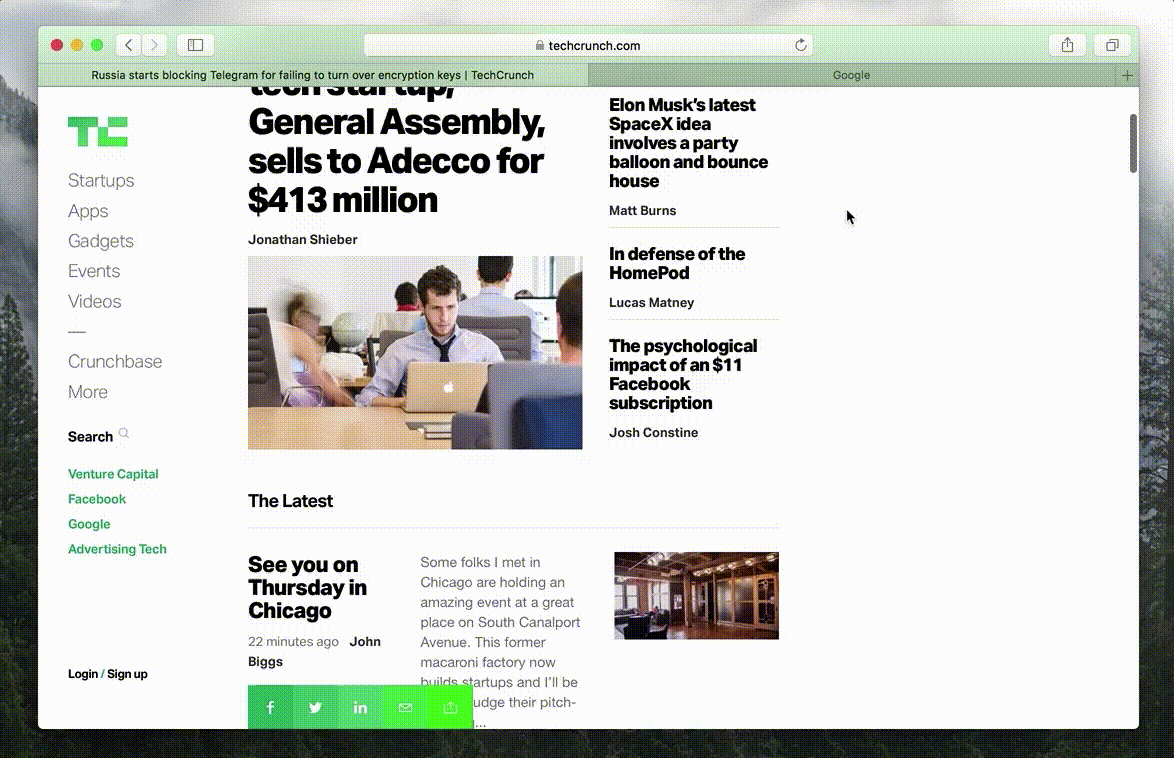Click the 22 minutes ago timestamp
Screen dimensions: 1174x758
click(293, 642)
